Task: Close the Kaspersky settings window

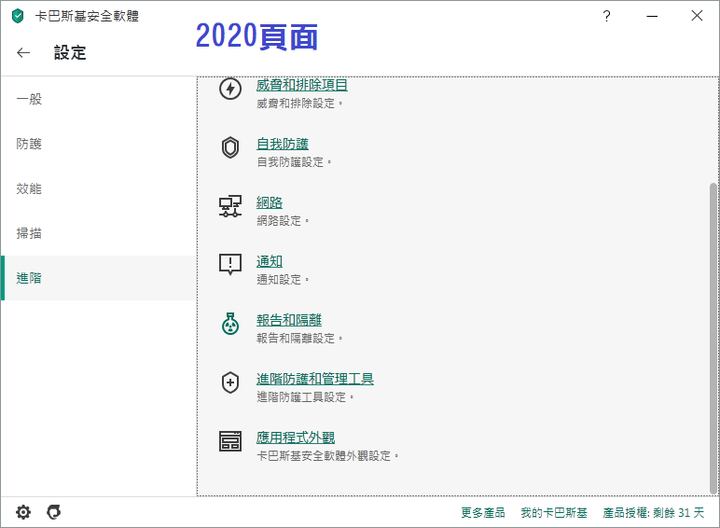Action: coord(697,16)
